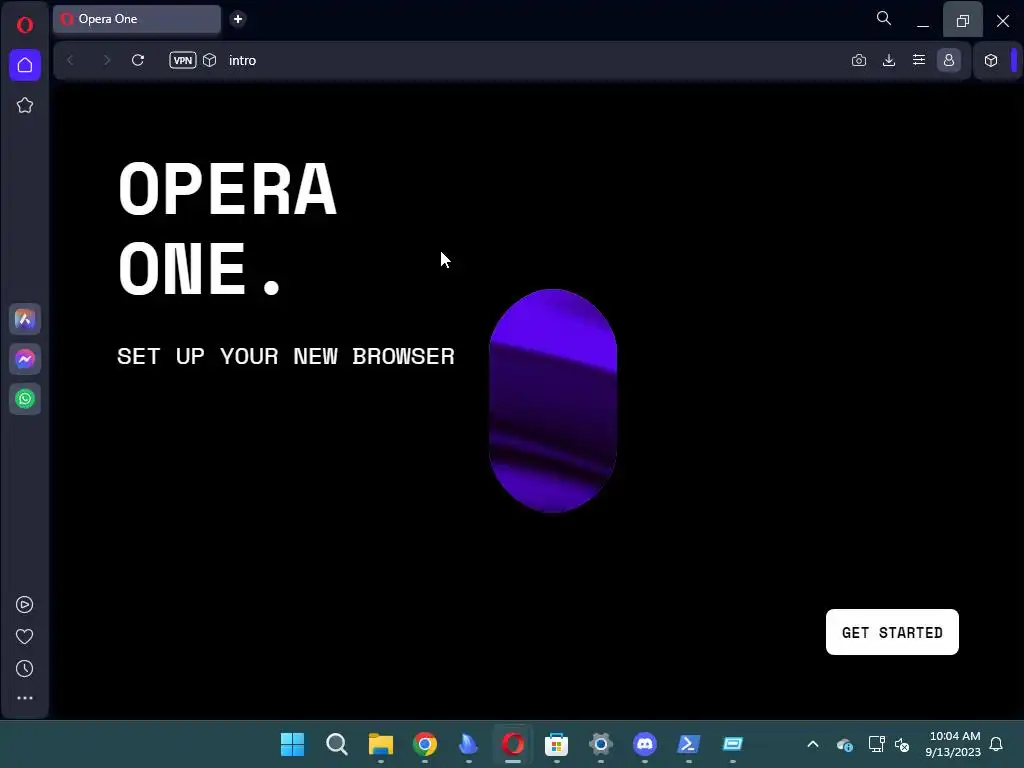The height and width of the screenshot is (768, 1024).
Task: Click the site info cube icon
Action: (x=210, y=60)
